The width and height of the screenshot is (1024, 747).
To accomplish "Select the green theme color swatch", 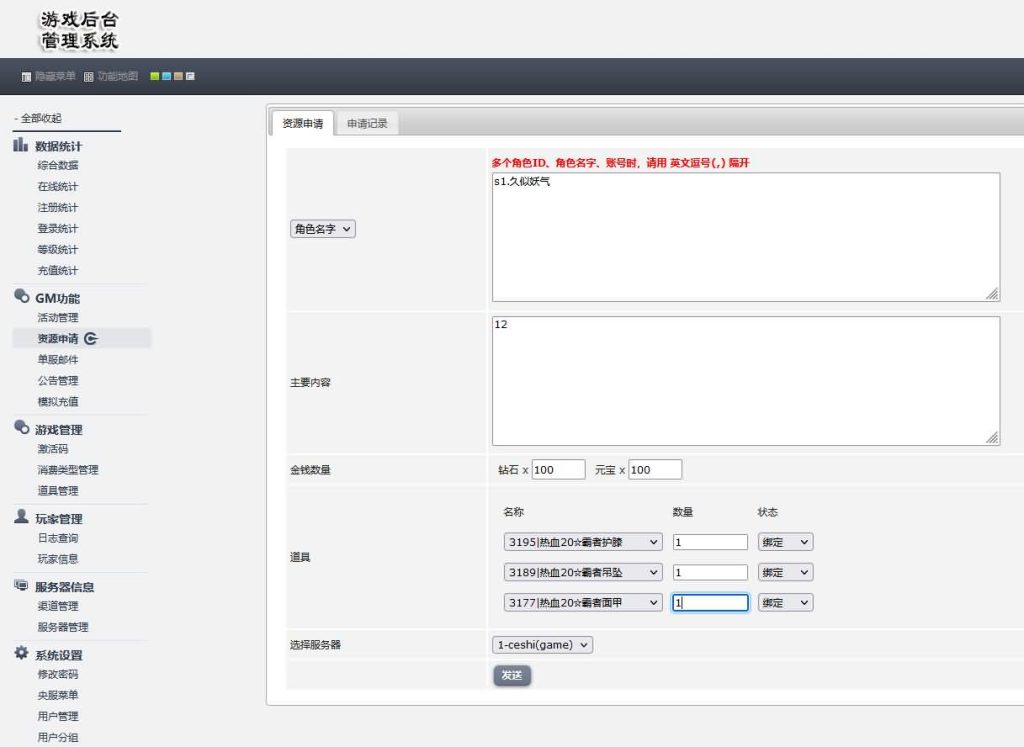I will 154,77.
